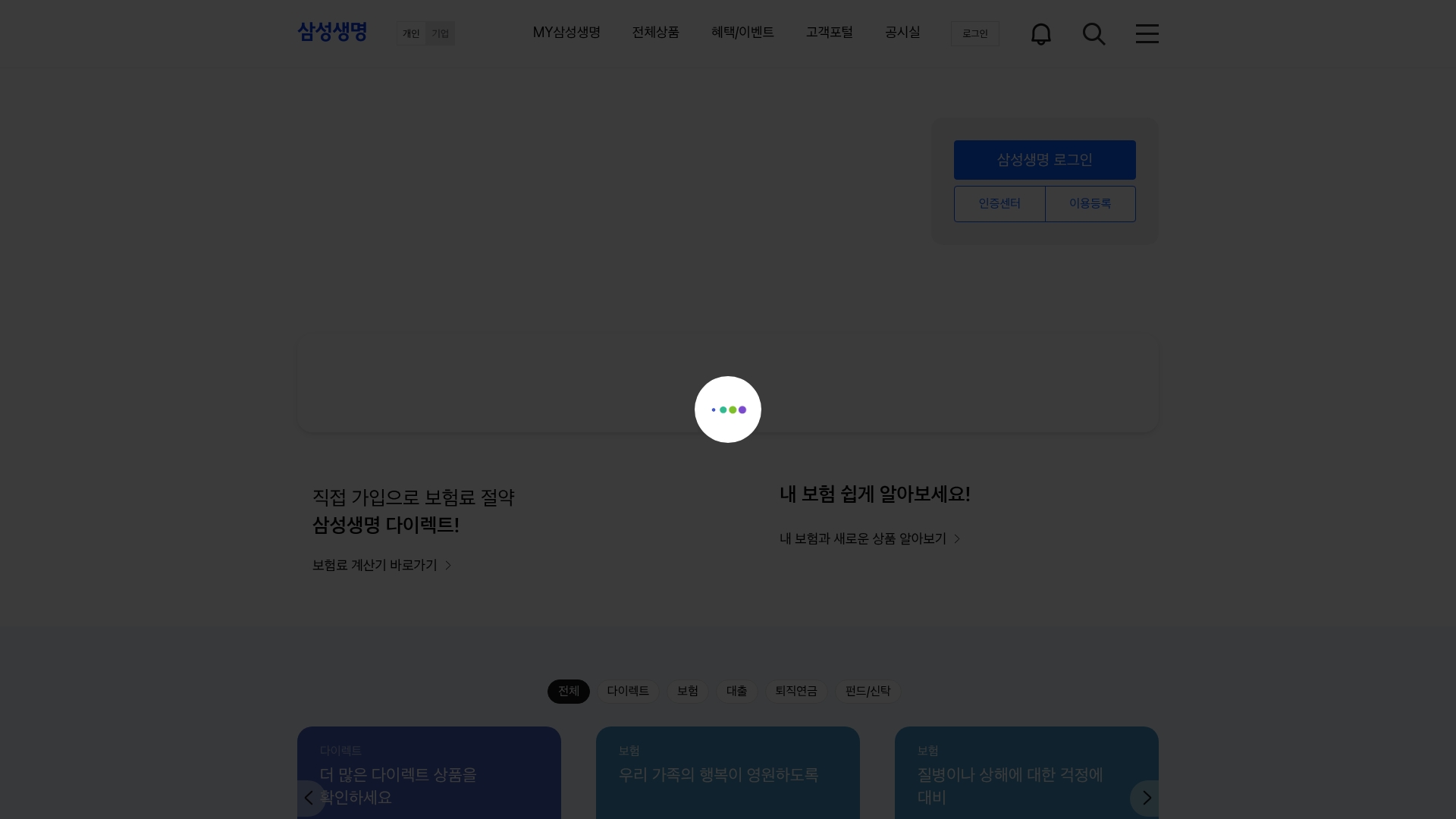The image size is (1456, 819).
Task: Open 인증센터
Action: pyautogui.click(x=999, y=203)
